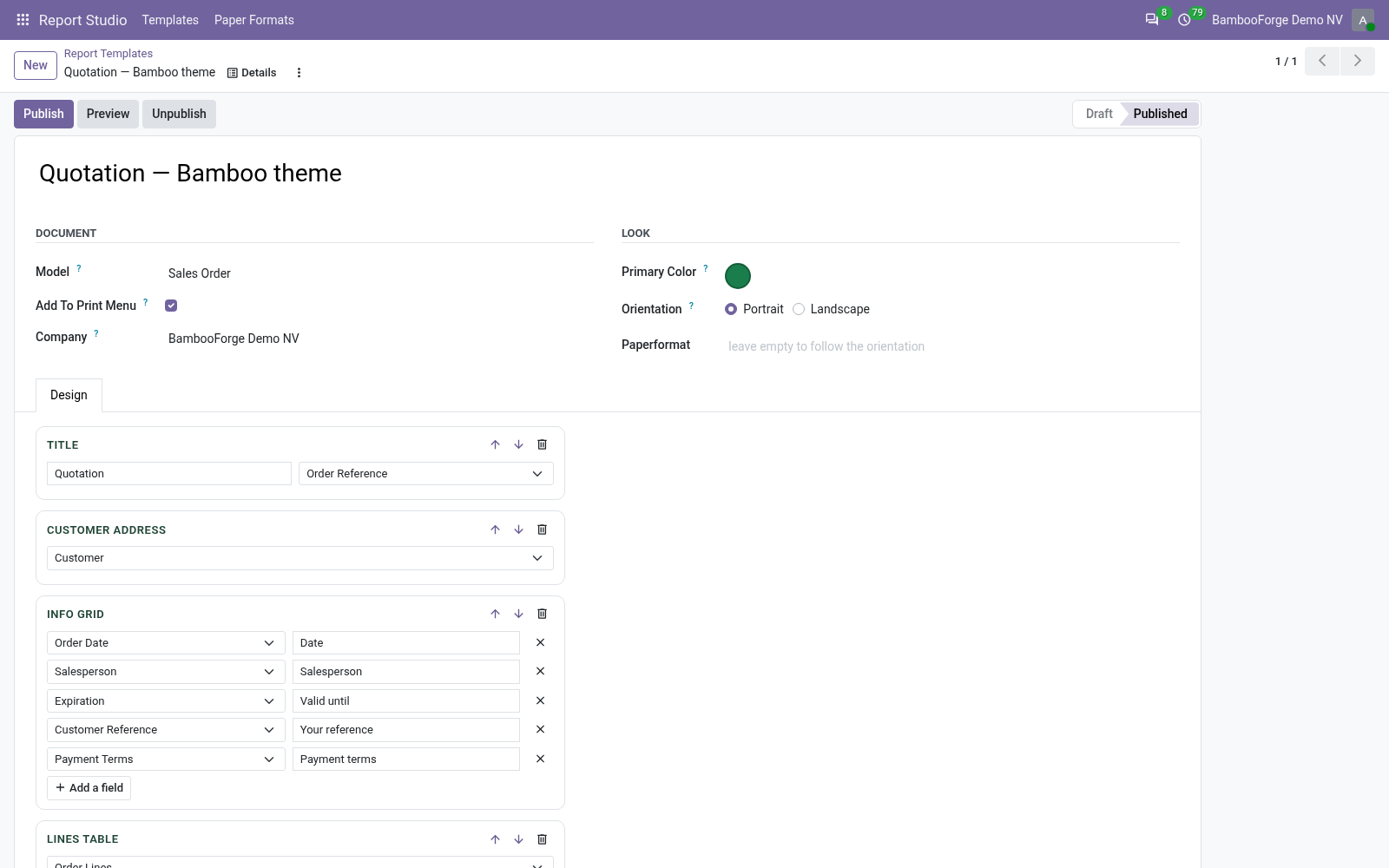
Task: Set status to Draft
Action: click(1099, 114)
